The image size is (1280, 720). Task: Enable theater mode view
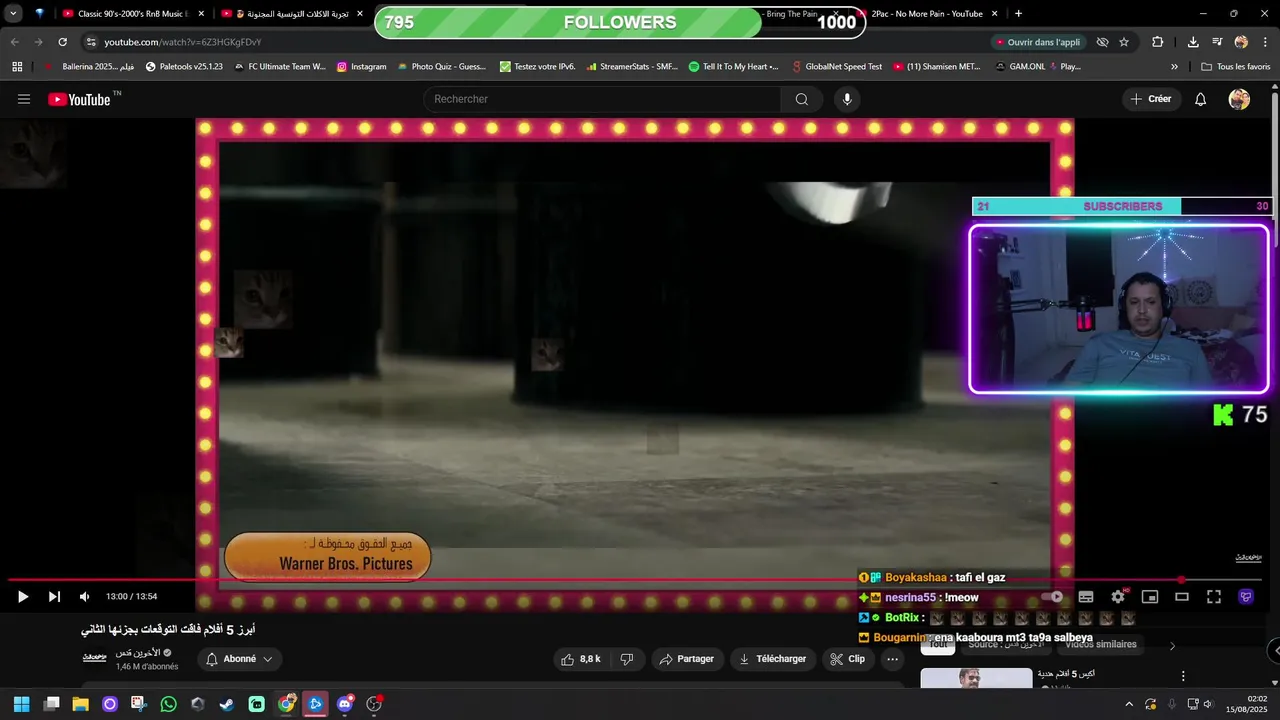coord(1182,597)
